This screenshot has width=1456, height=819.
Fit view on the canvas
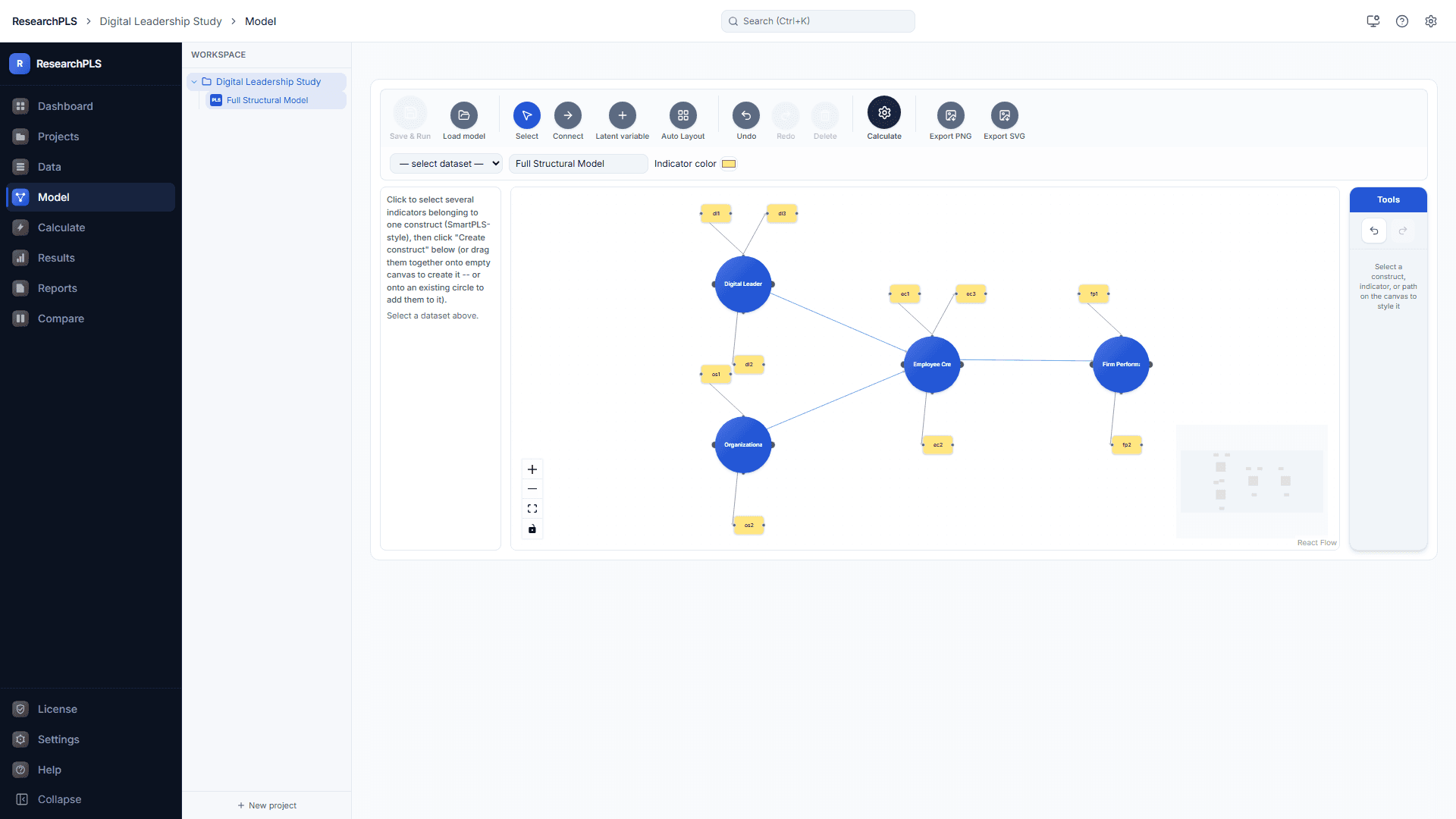(532, 509)
